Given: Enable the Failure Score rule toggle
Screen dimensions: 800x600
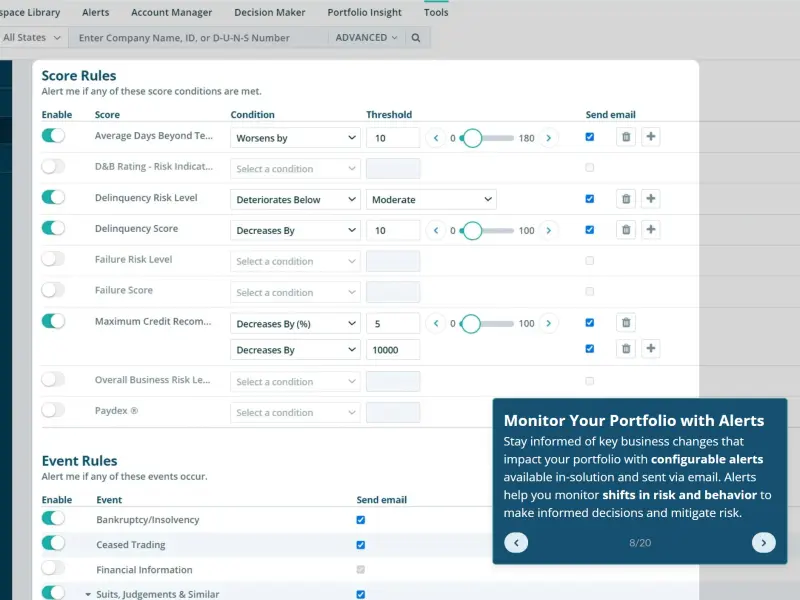Looking at the screenshot, I should (53, 290).
